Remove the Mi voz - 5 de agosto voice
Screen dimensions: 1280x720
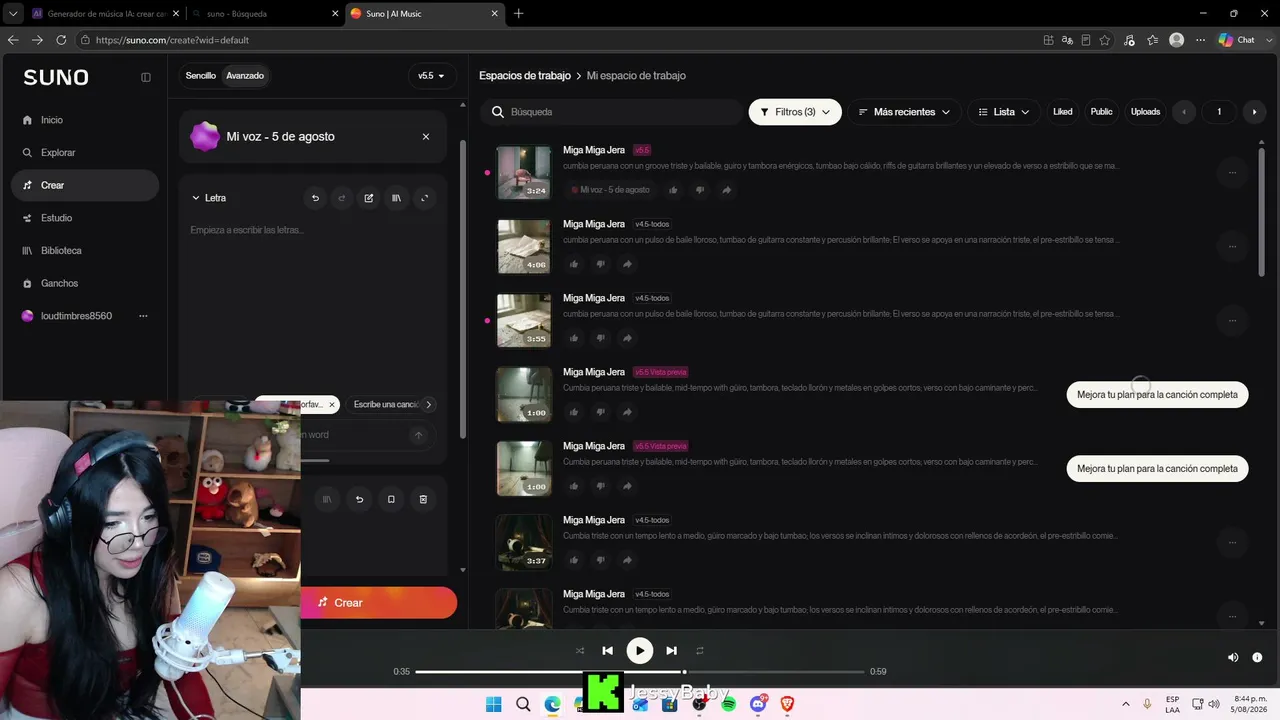pyautogui.click(x=426, y=137)
